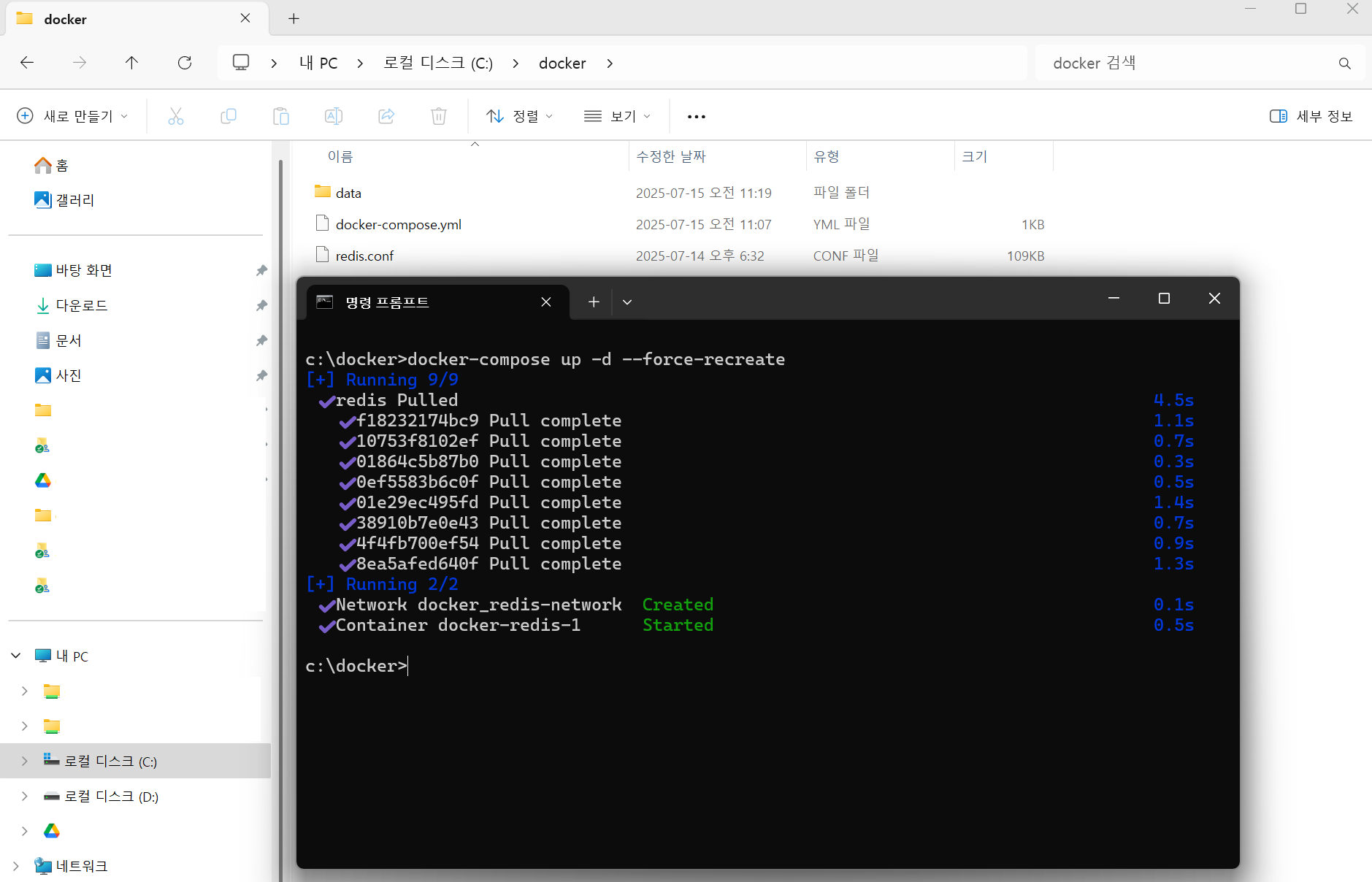Image resolution: width=1372 pixels, height=882 pixels.
Task: Open the See more ellipsis menu
Action: (x=697, y=116)
